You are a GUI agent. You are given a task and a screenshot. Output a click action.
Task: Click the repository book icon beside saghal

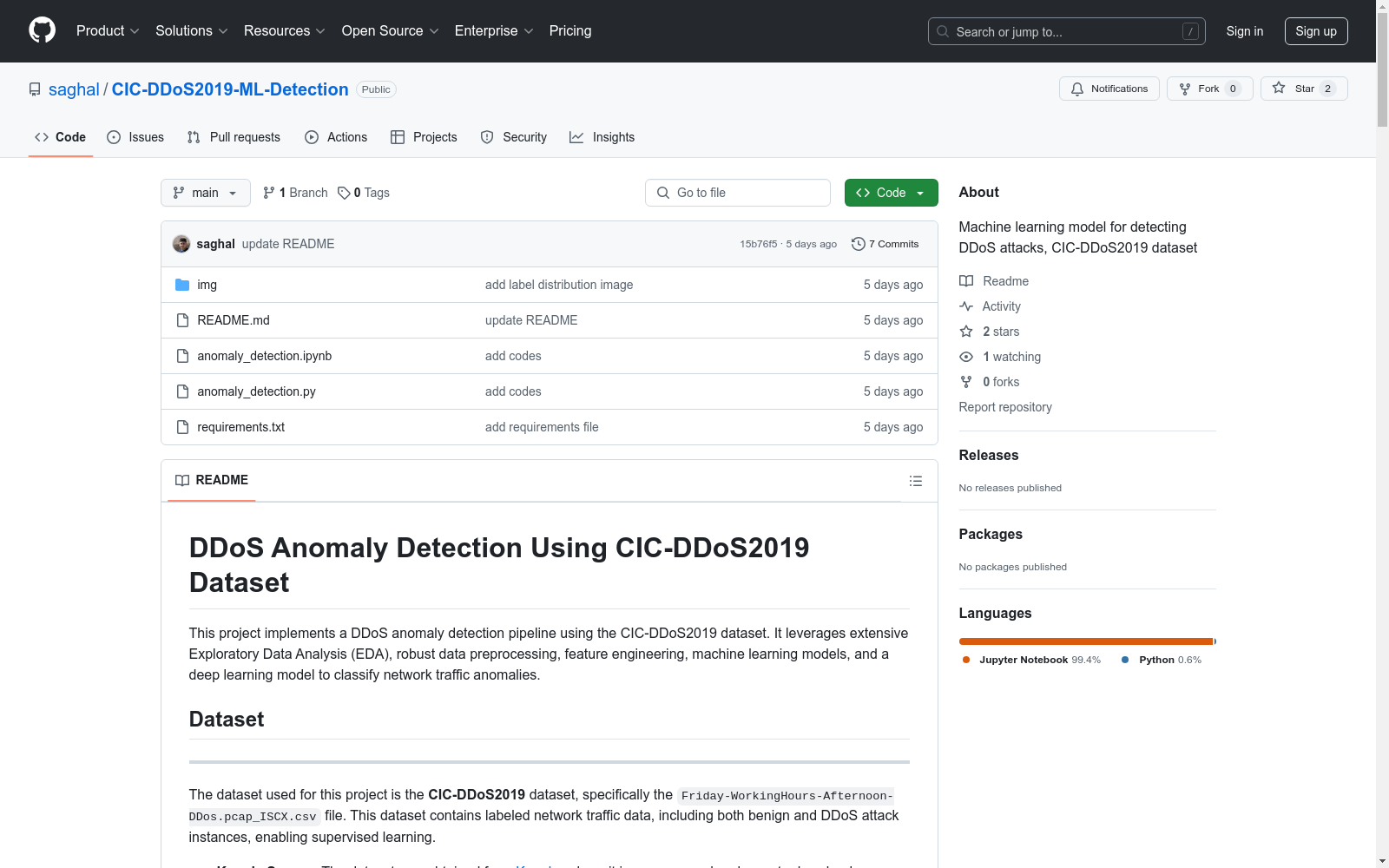[x=35, y=89]
